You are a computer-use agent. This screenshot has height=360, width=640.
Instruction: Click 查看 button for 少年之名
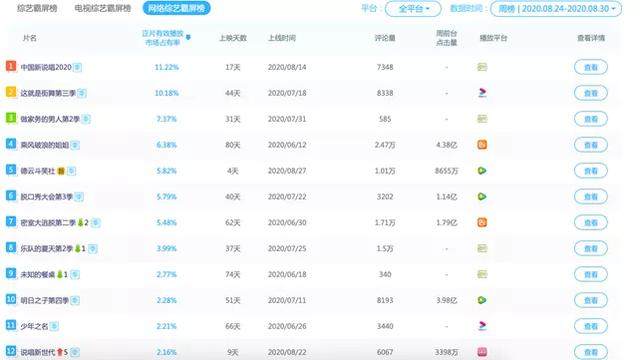(591, 326)
